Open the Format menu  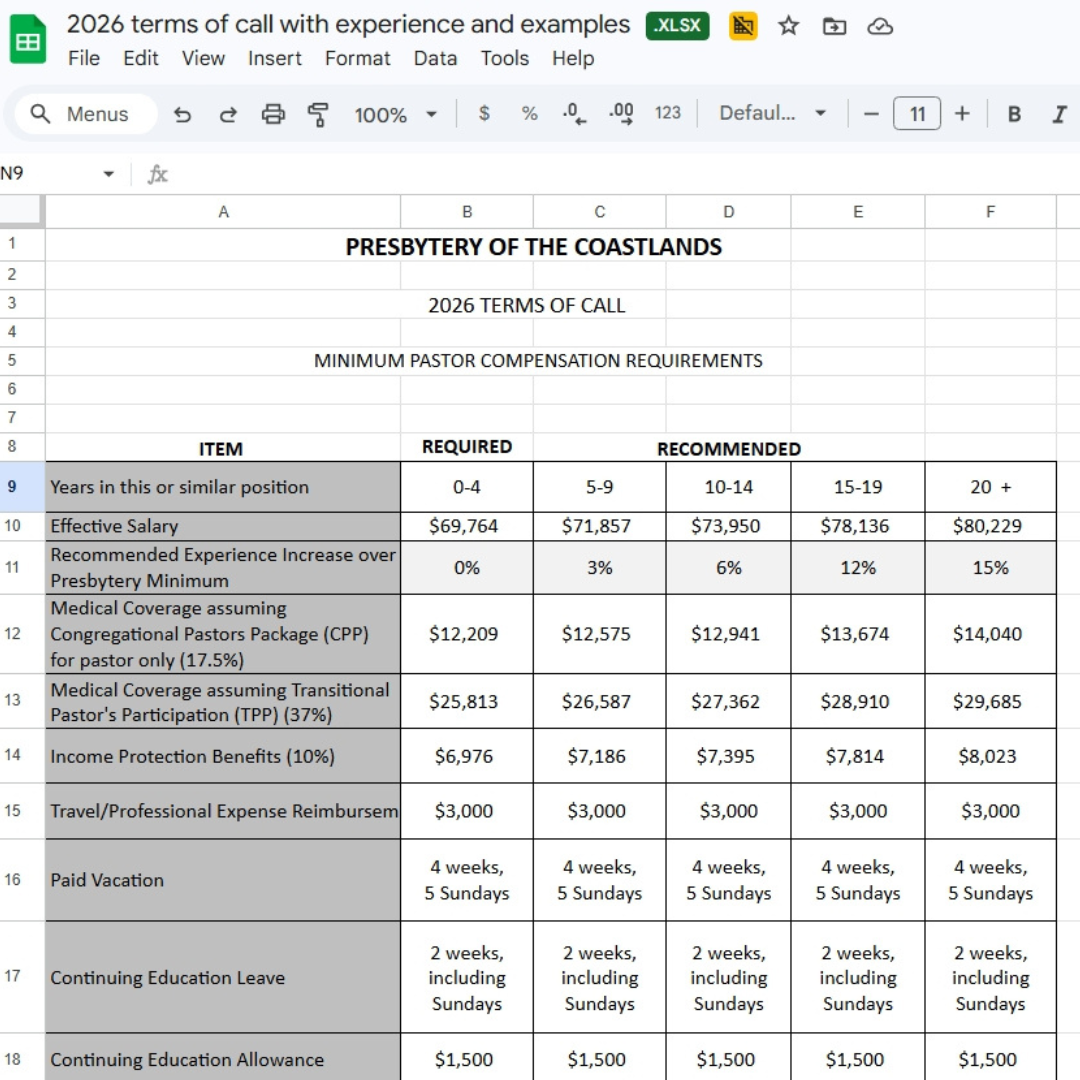[x=357, y=59]
